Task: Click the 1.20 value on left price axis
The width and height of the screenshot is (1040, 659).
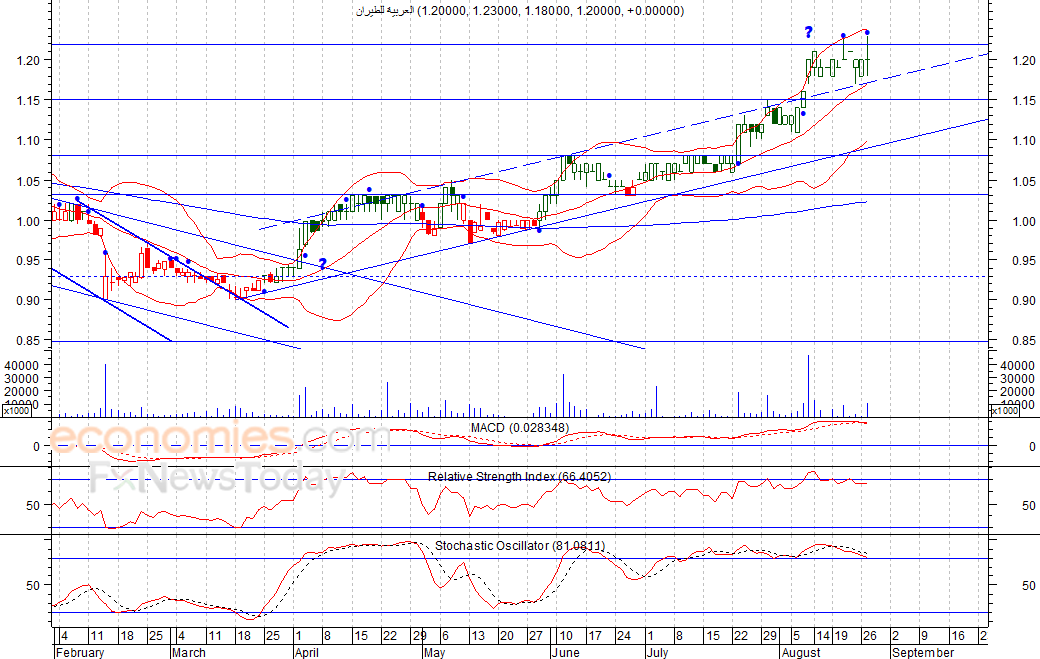Action: coord(28,60)
